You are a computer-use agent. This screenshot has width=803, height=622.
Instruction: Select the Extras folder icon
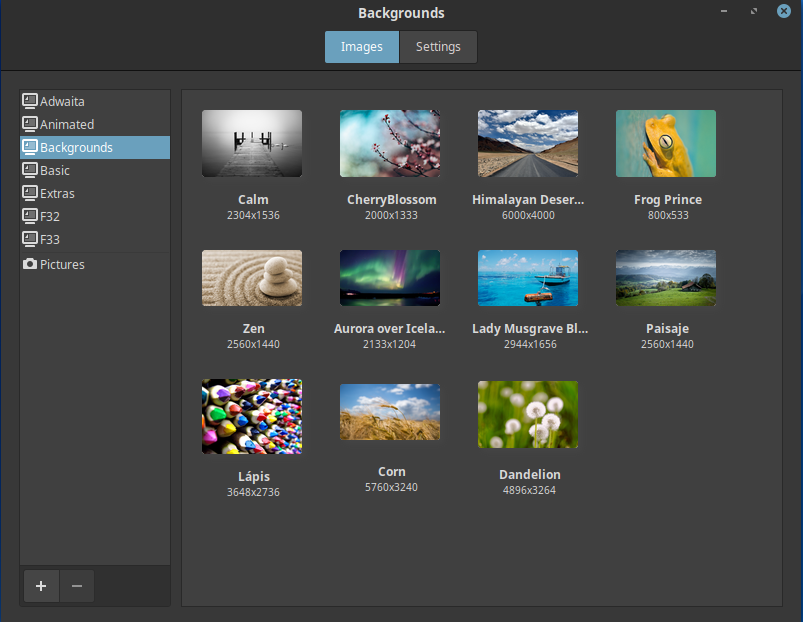pyautogui.click(x=30, y=193)
